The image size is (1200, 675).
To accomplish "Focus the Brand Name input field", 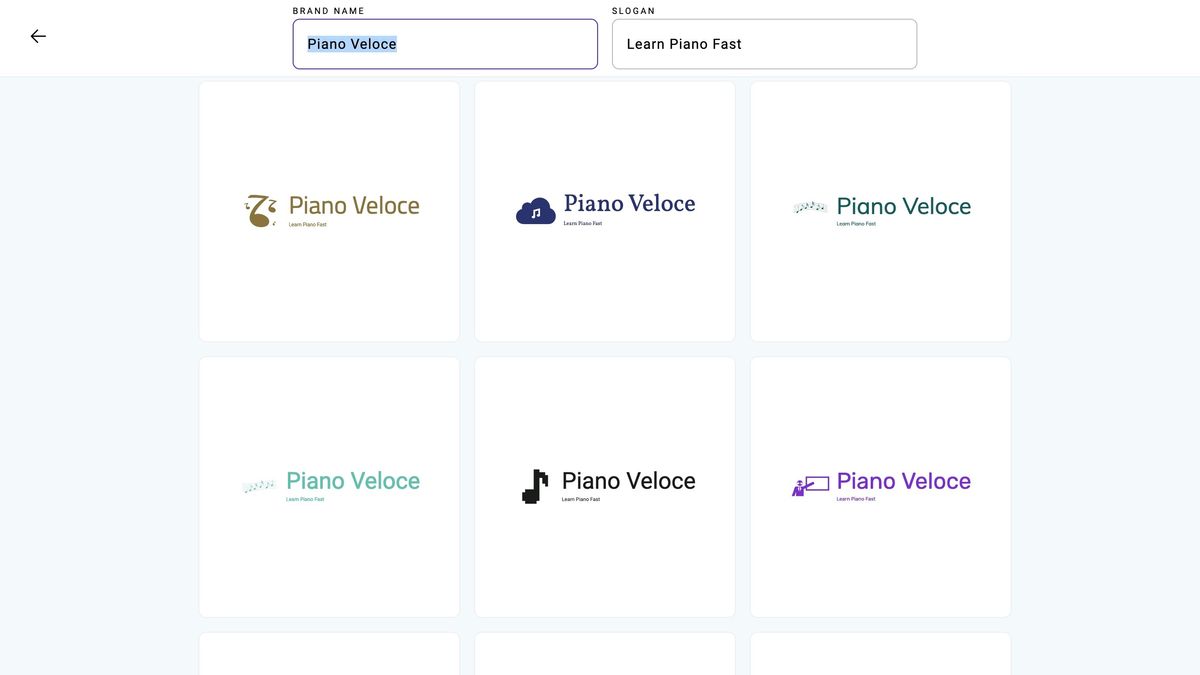I will coord(445,44).
